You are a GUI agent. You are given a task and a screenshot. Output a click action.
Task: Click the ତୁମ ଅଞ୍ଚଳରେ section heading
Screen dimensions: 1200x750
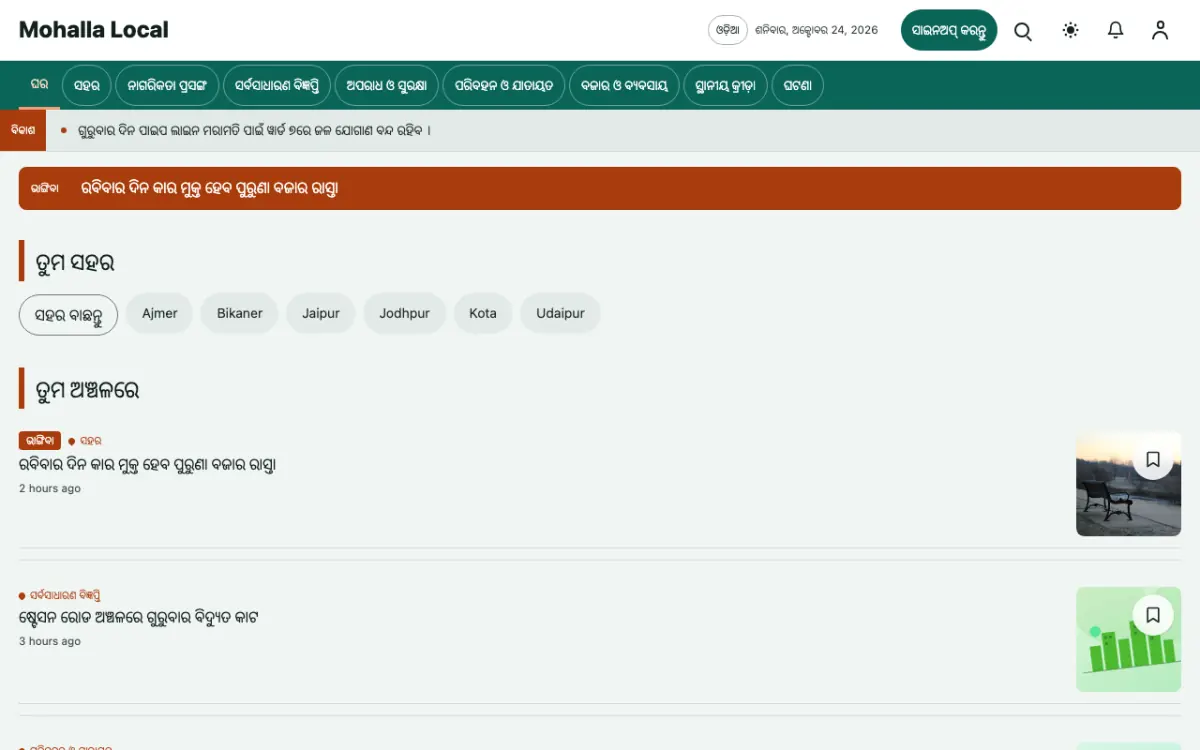tap(87, 390)
